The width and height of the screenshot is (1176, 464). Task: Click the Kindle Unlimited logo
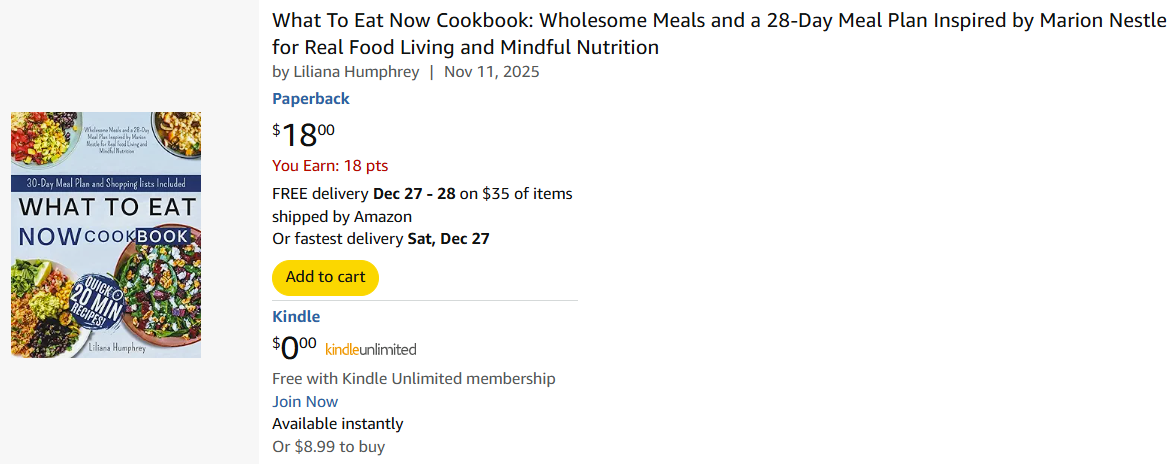[370, 349]
